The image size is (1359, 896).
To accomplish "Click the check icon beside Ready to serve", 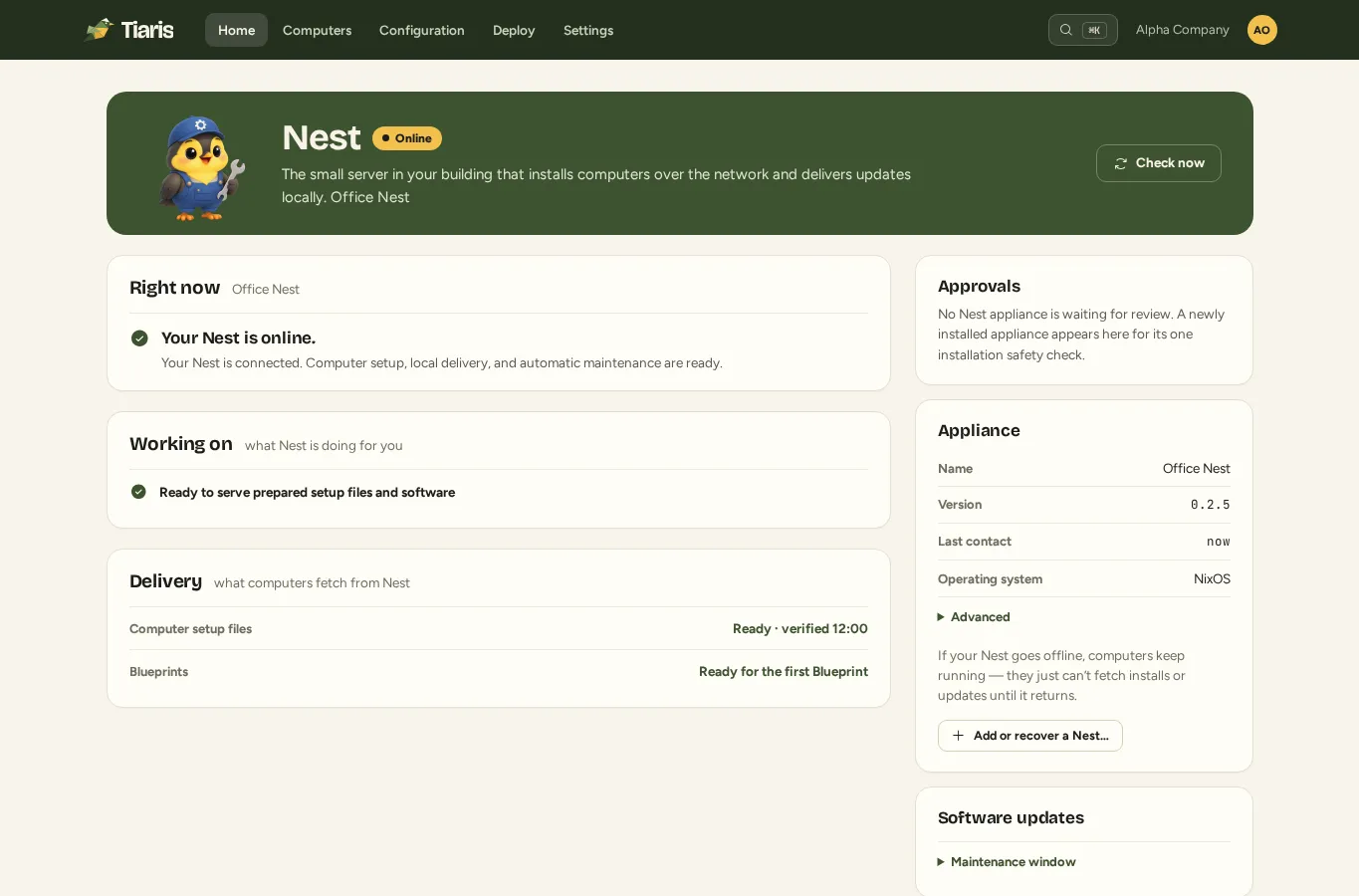I will 138,492.
